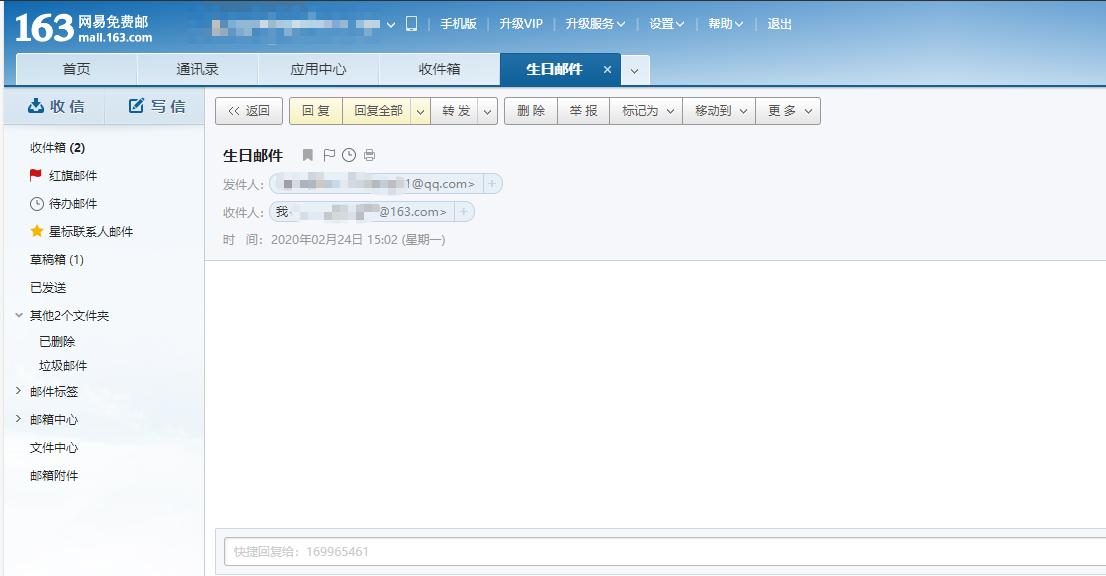This screenshot has height=576, width=1106.
Task: Add sender to contacts with plus icon
Action: 492,184
